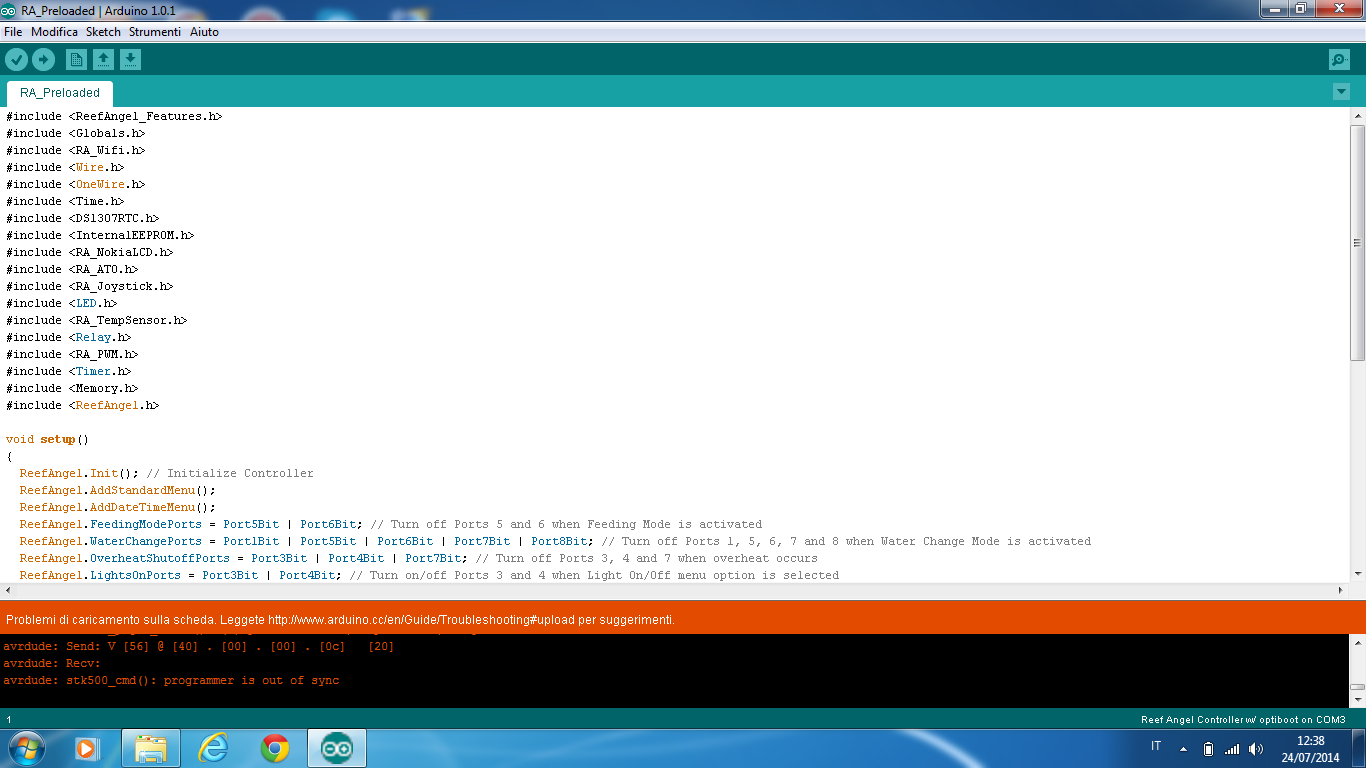Click the OverheatShutoffPorts code line
The height and width of the screenshot is (768, 1366).
(418, 558)
